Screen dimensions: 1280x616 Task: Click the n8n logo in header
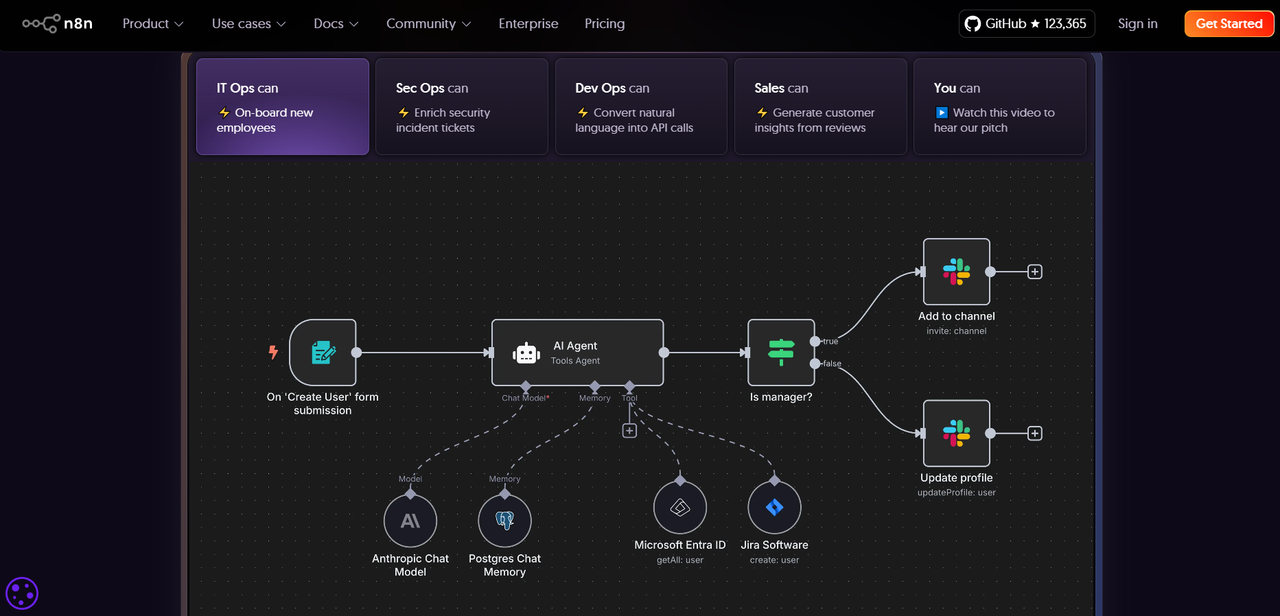pyautogui.click(x=58, y=24)
